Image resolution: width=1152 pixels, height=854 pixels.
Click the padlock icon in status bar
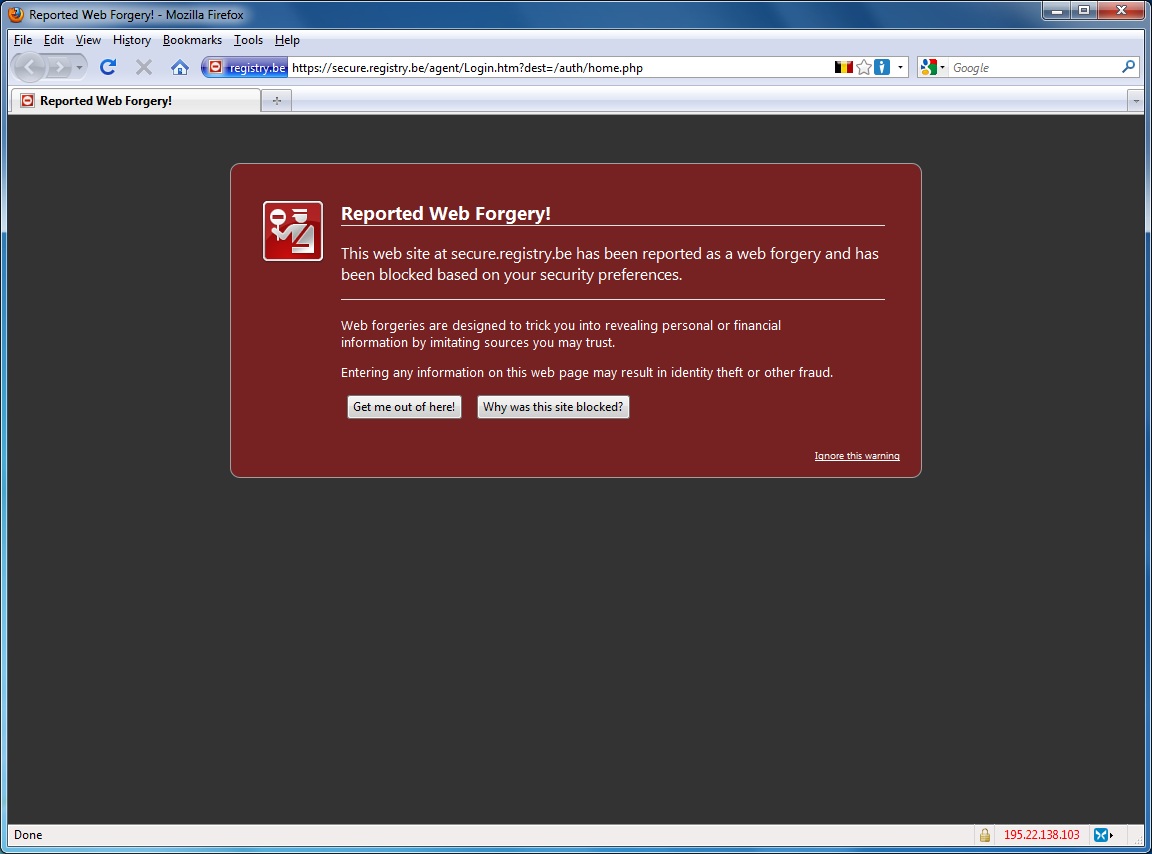pos(984,835)
